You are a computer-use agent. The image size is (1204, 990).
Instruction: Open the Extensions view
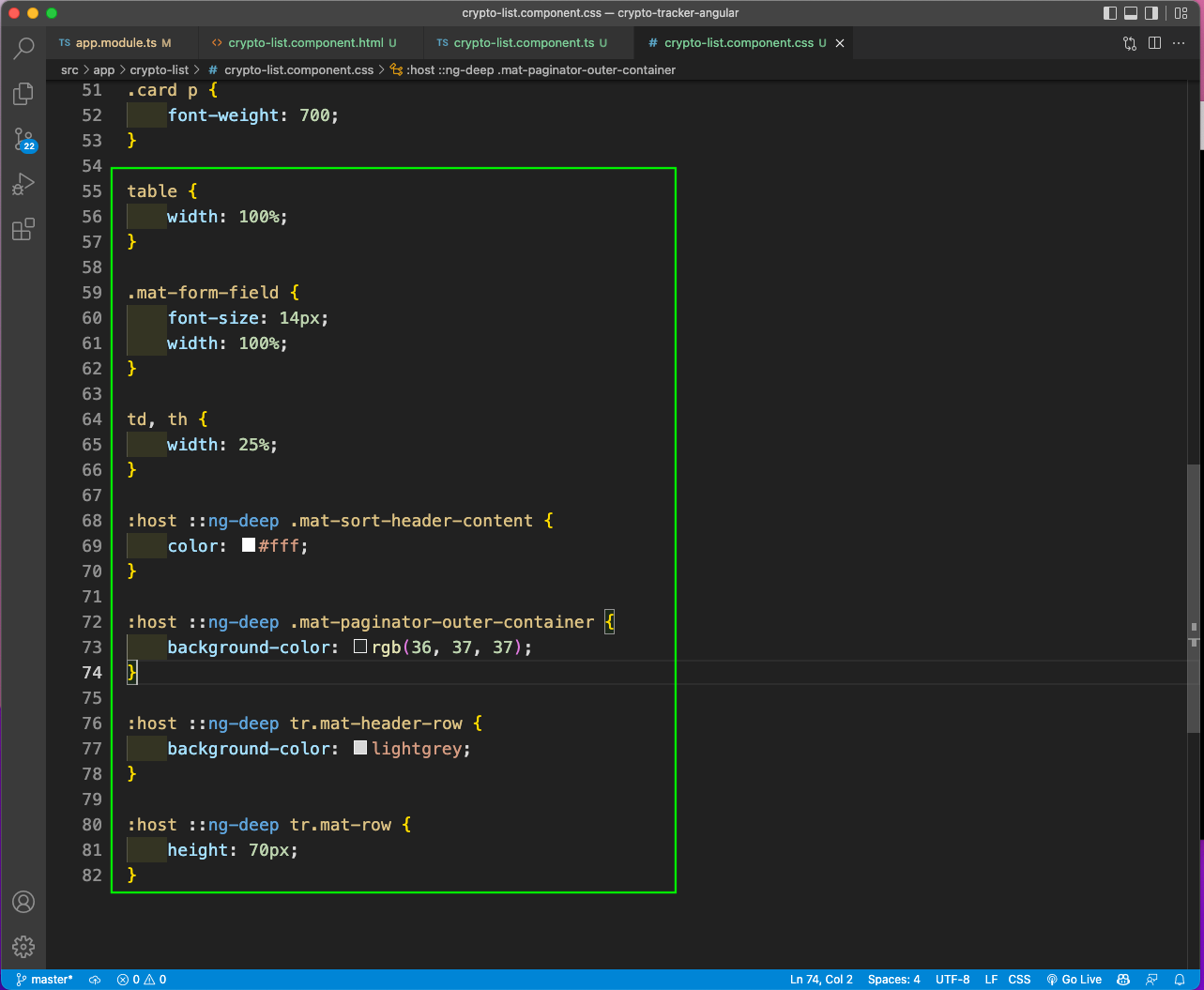(23, 230)
